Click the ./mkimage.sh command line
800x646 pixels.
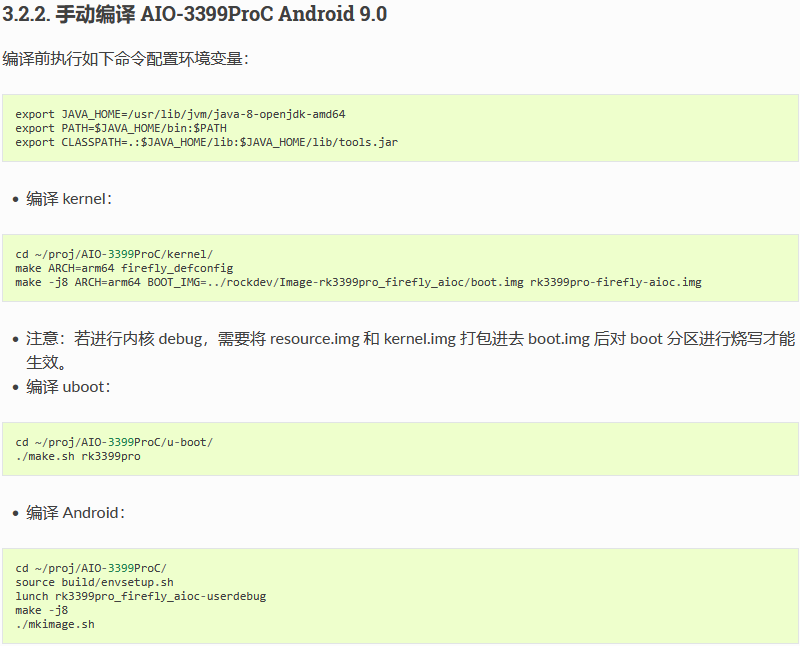tap(55, 625)
